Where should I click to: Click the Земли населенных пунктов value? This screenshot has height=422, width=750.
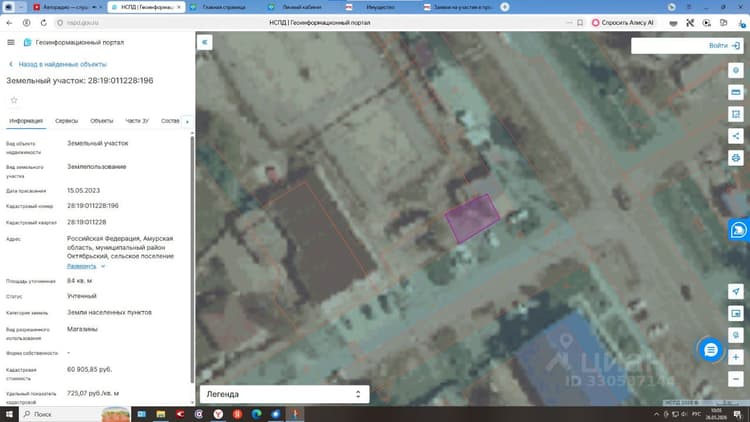109,312
